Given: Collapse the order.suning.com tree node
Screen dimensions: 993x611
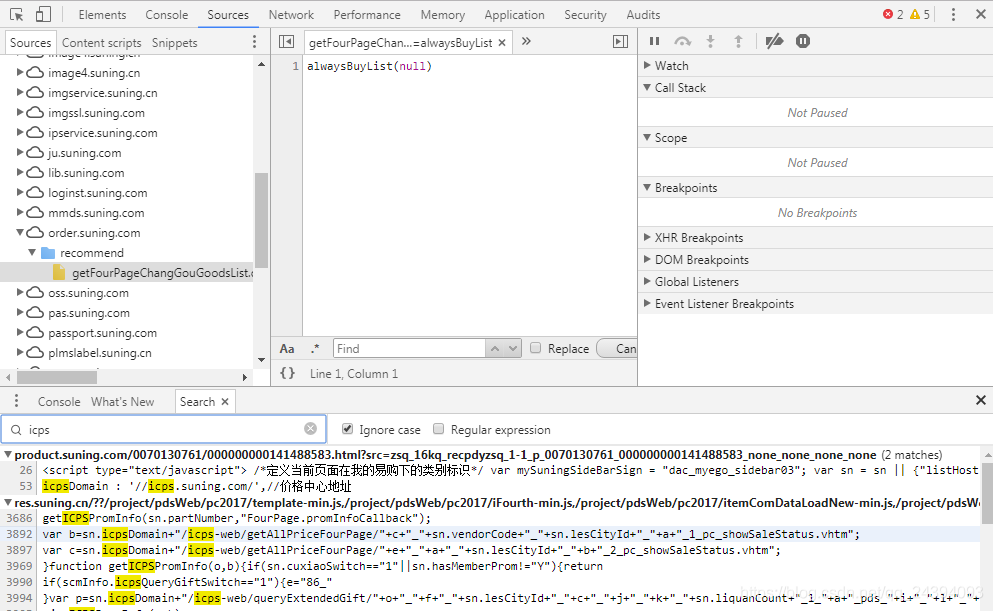Looking at the screenshot, I should [x=20, y=232].
